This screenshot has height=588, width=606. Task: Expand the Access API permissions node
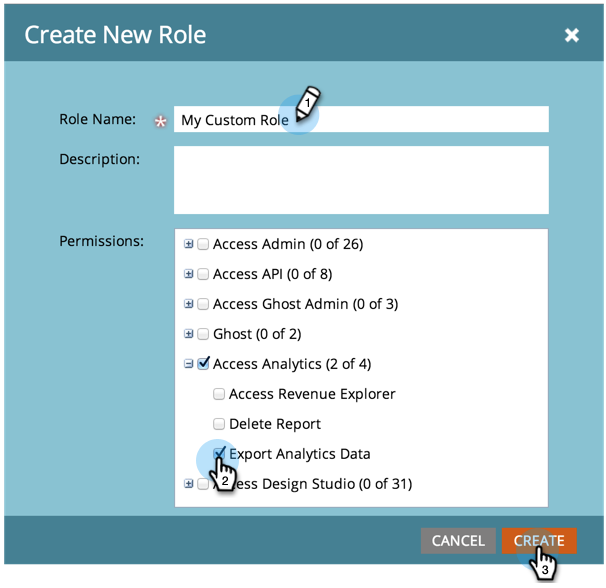189,274
